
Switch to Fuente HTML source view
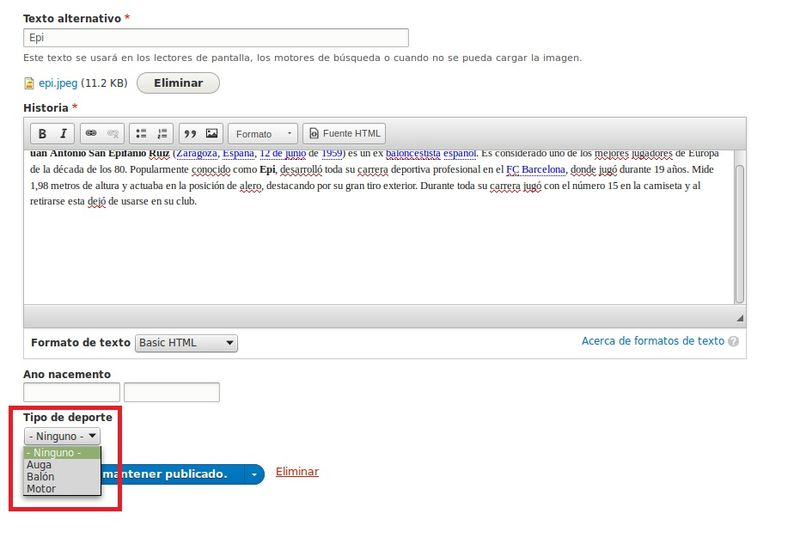coord(344,134)
